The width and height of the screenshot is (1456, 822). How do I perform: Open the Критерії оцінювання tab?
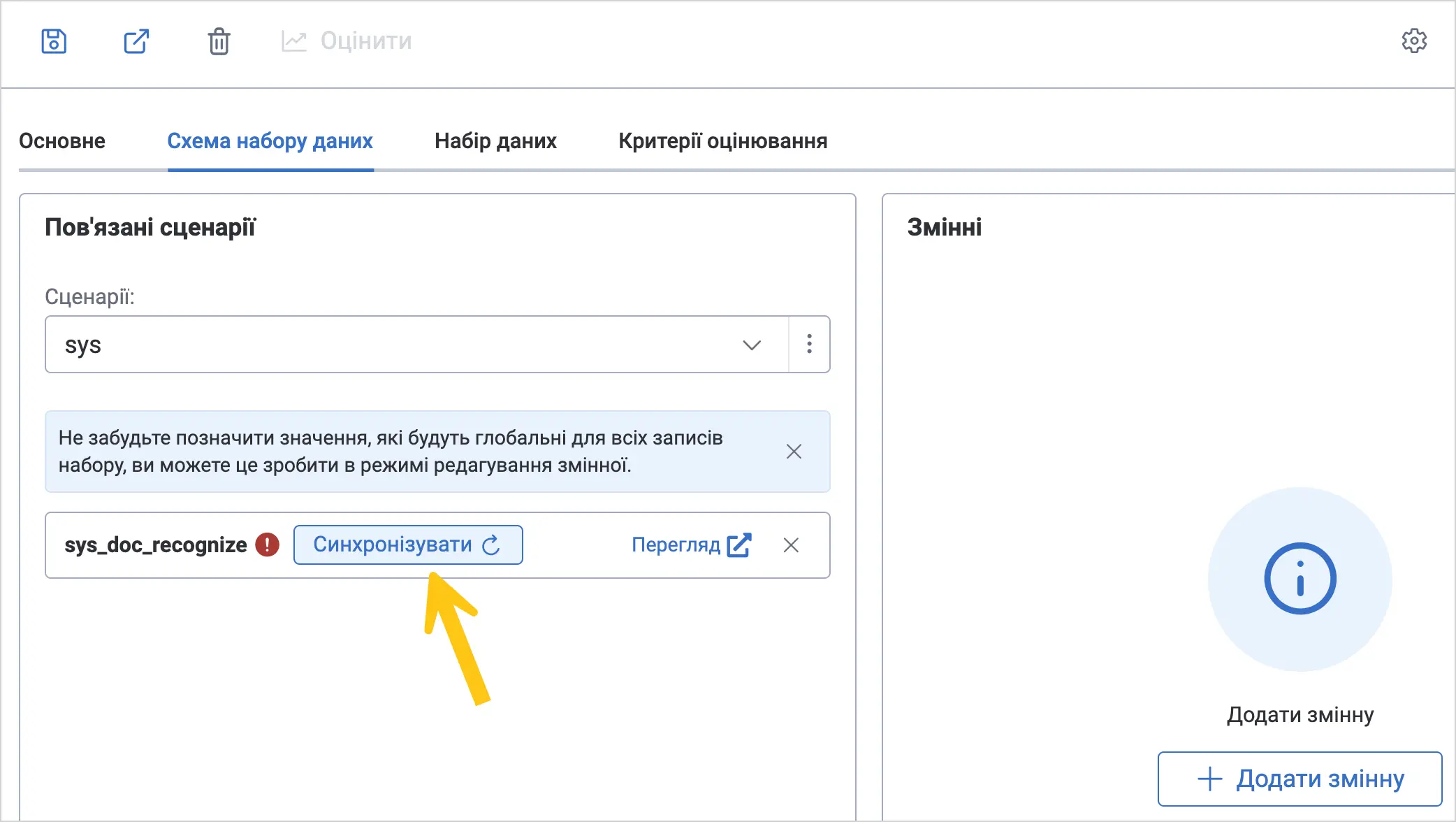click(x=722, y=141)
